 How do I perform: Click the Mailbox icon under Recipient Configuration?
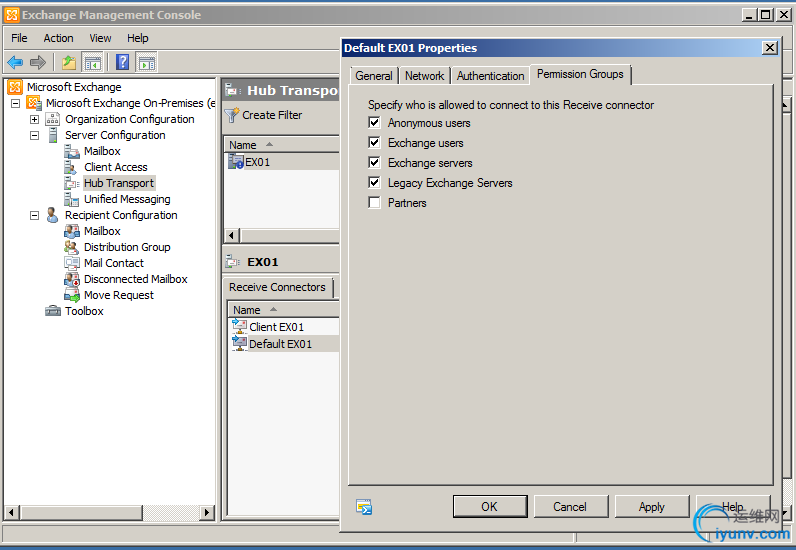(72, 231)
